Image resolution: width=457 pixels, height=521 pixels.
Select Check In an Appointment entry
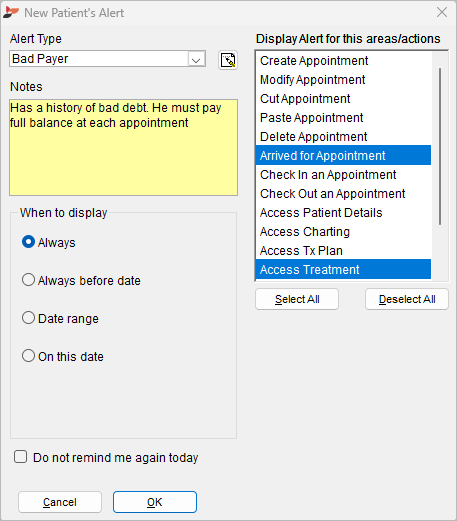pyautogui.click(x=343, y=175)
